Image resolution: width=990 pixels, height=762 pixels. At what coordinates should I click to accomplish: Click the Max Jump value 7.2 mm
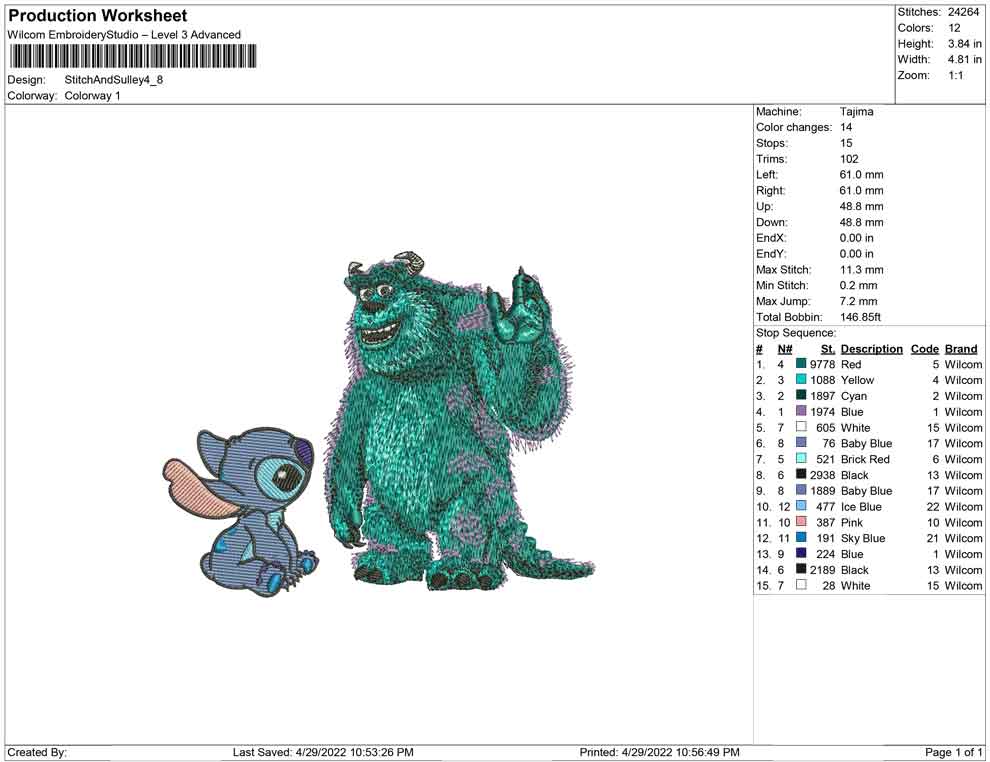point(858,301)
